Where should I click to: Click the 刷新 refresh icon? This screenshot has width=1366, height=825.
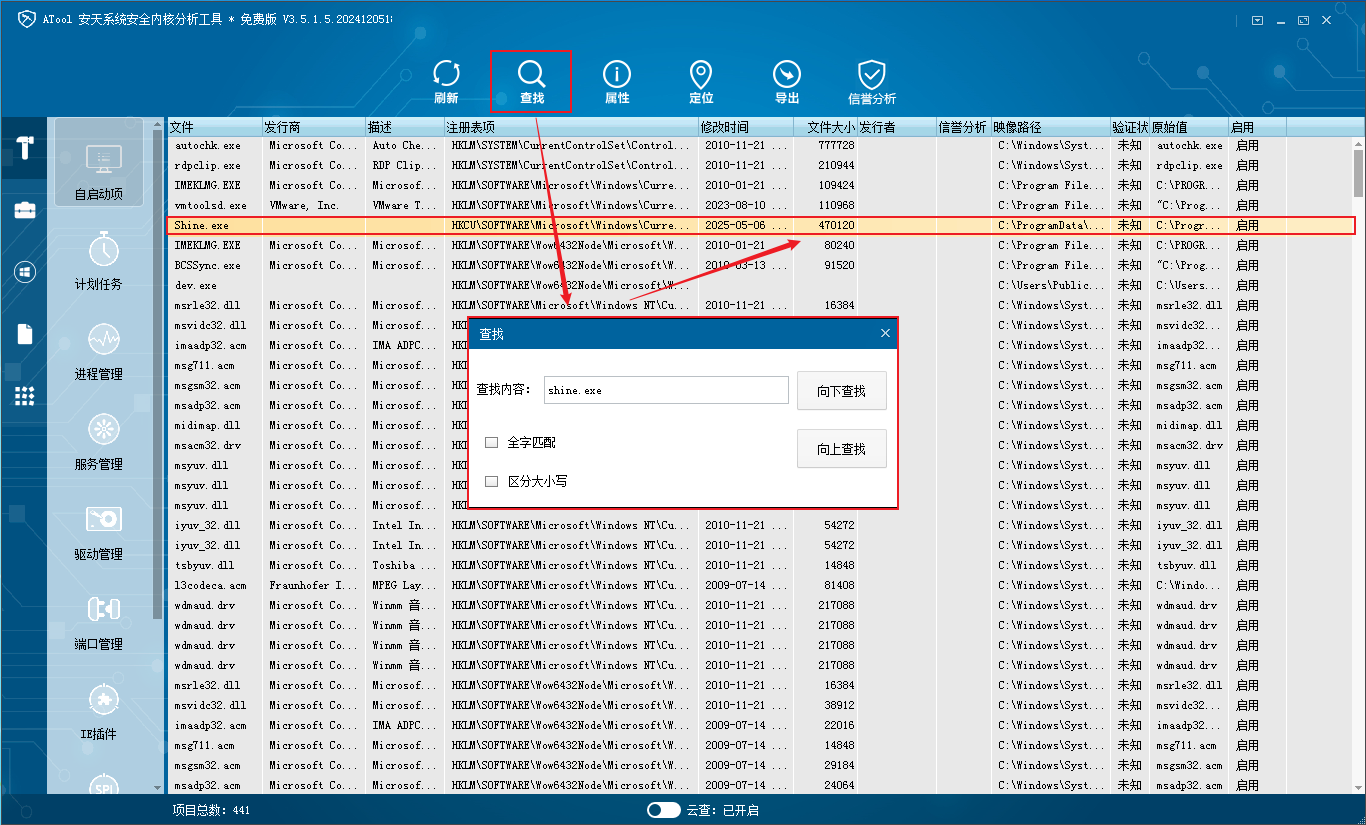click(x=446, y=81)
